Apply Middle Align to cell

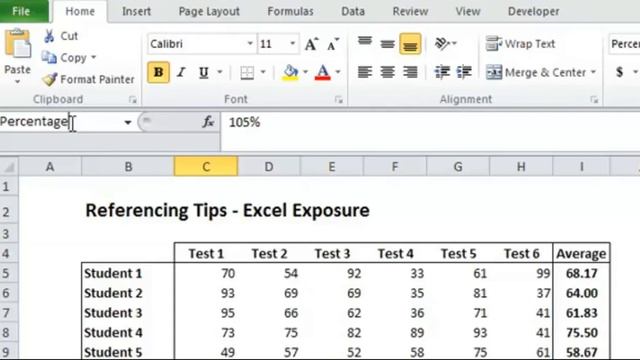coord(387,43)
